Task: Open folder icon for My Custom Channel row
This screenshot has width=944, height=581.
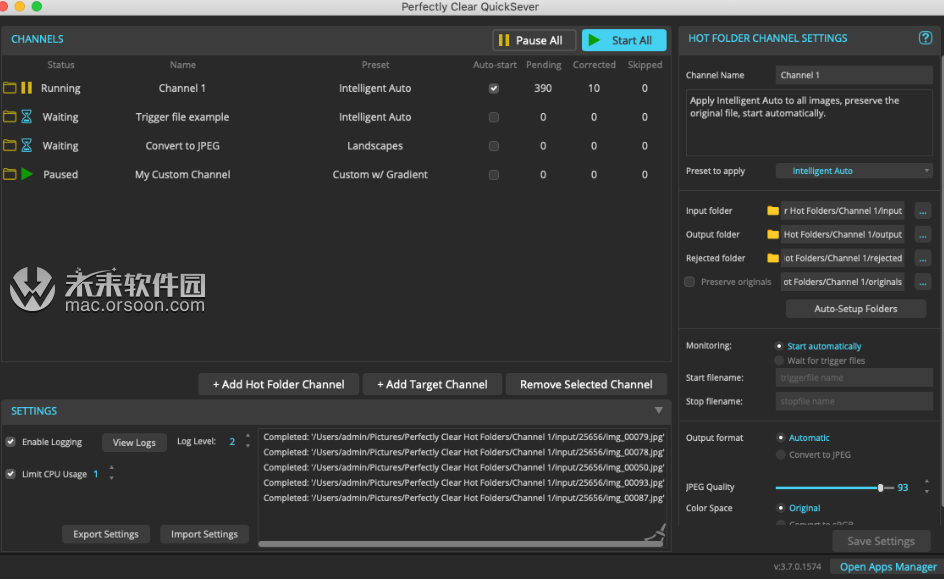Action: pos(10,175)
